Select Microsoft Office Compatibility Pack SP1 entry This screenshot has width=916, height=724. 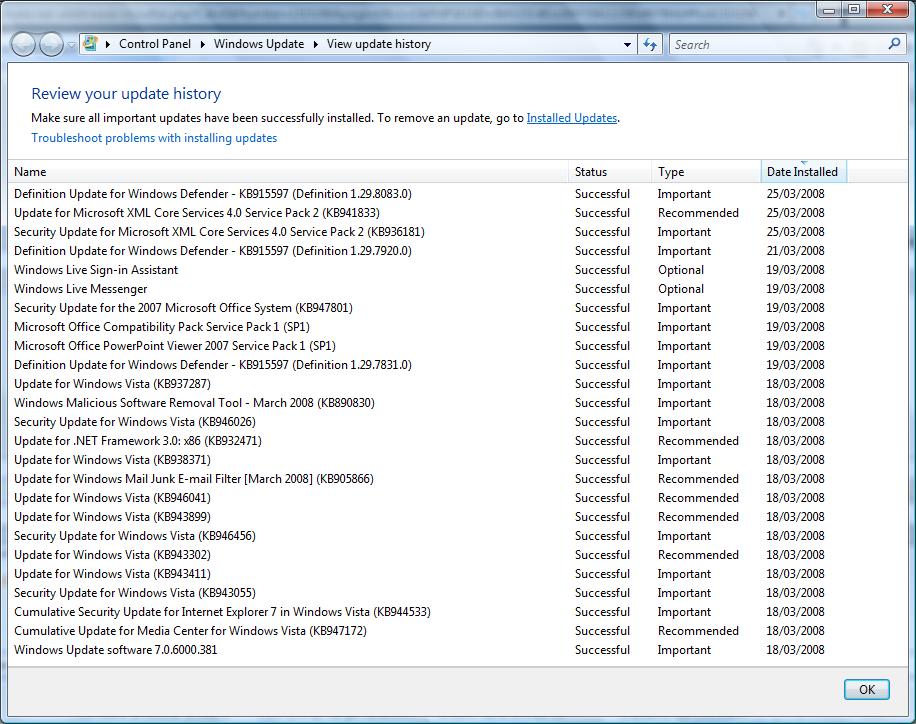[x=162, y=327]
